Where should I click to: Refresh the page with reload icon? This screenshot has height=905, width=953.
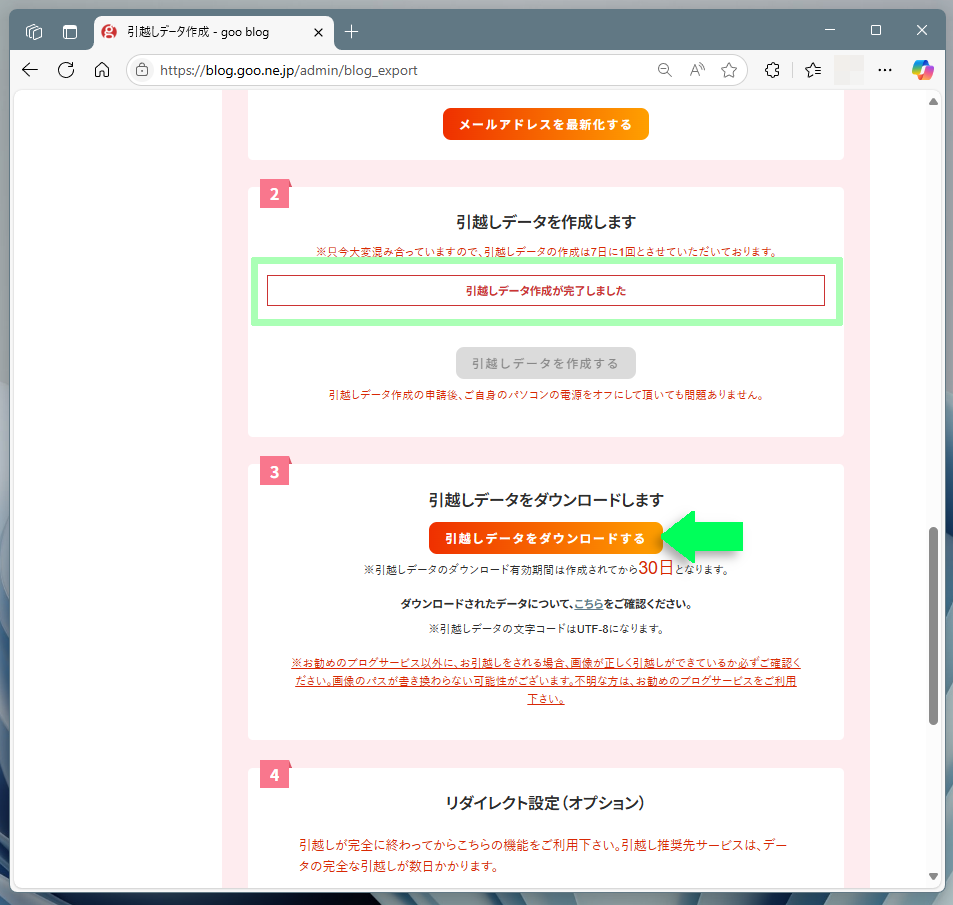66,70
